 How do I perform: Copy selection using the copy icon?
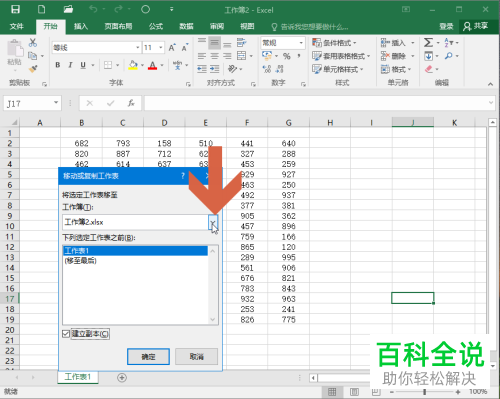pos(33,56)
